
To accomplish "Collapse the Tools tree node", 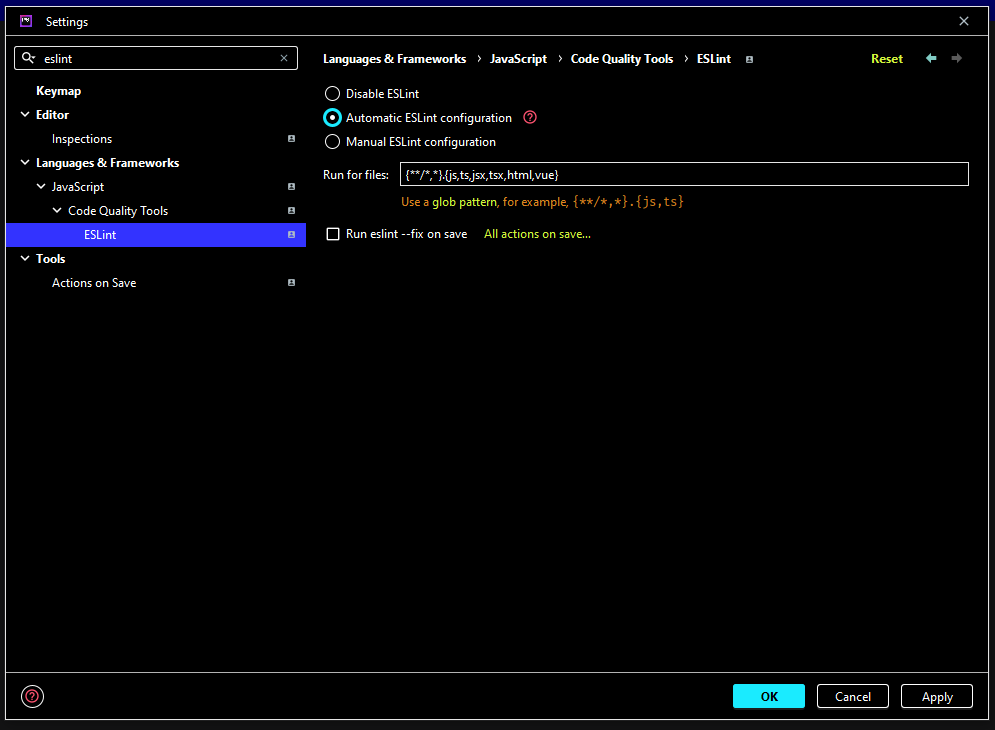I will click(25, 259).
